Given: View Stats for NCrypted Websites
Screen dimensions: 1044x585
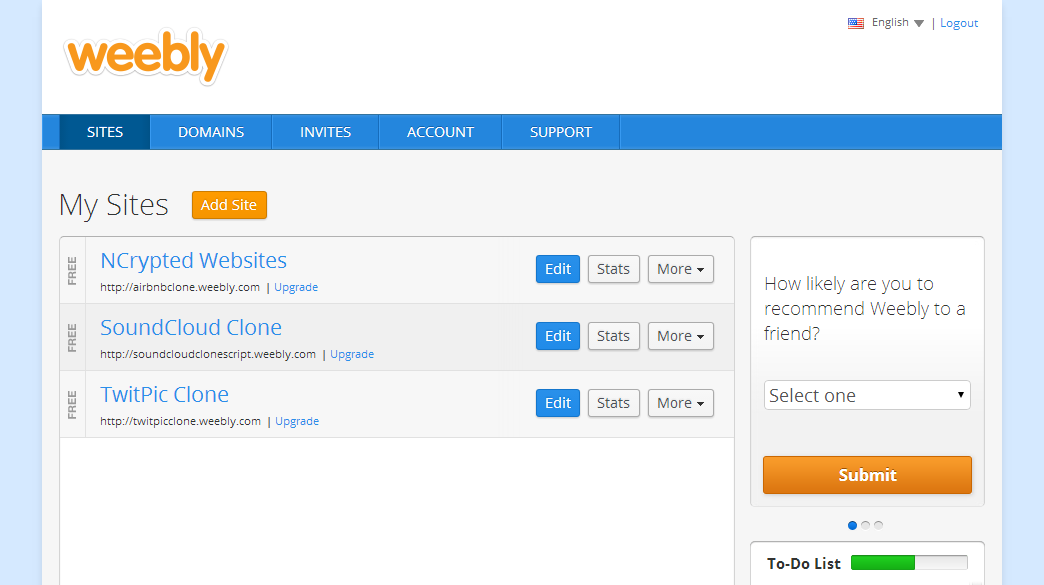Looking at the screenshot, I should click(613, 269).
